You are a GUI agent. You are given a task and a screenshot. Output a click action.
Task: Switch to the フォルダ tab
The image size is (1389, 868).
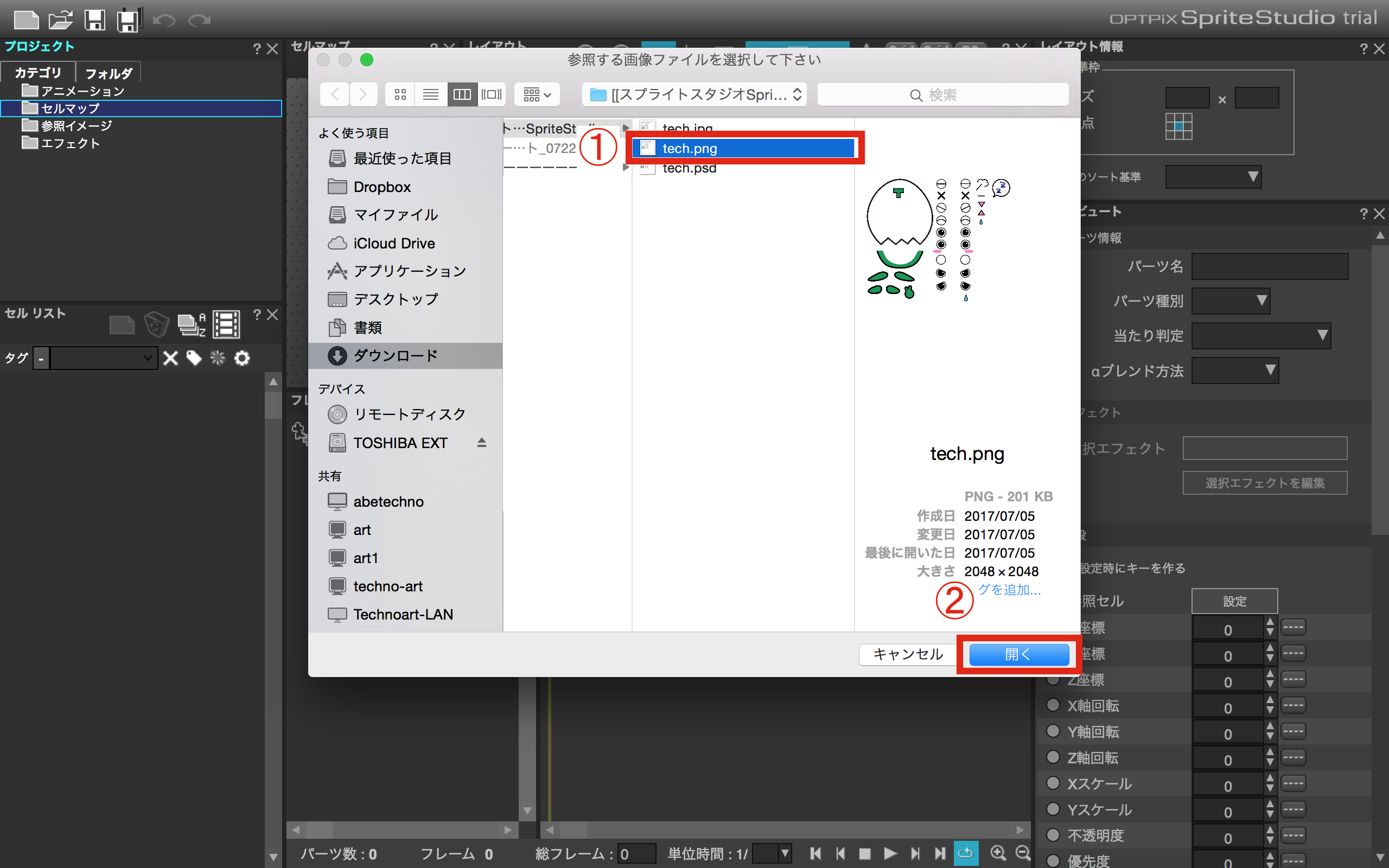point(109,73)
